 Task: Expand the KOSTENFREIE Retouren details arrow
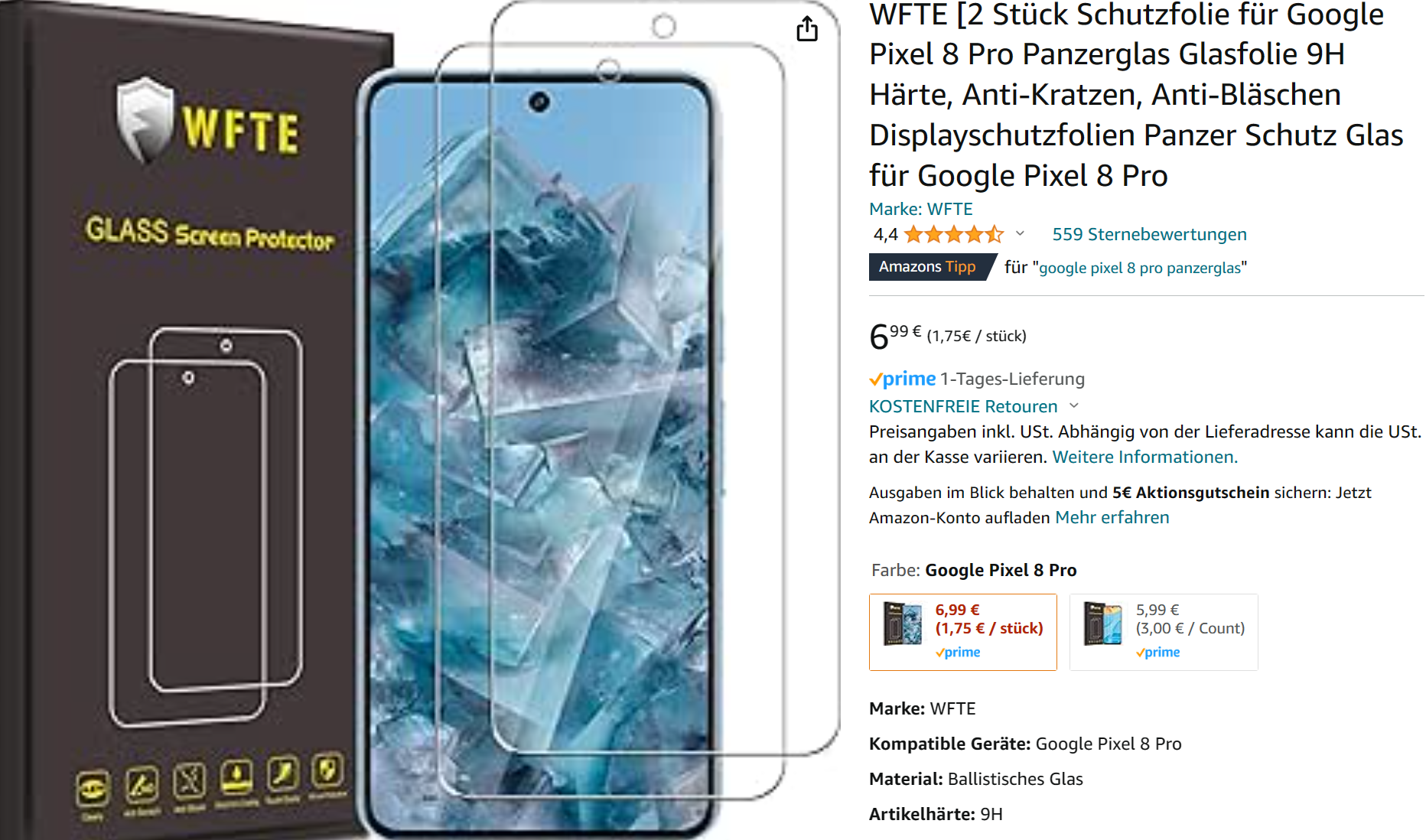1074,405
